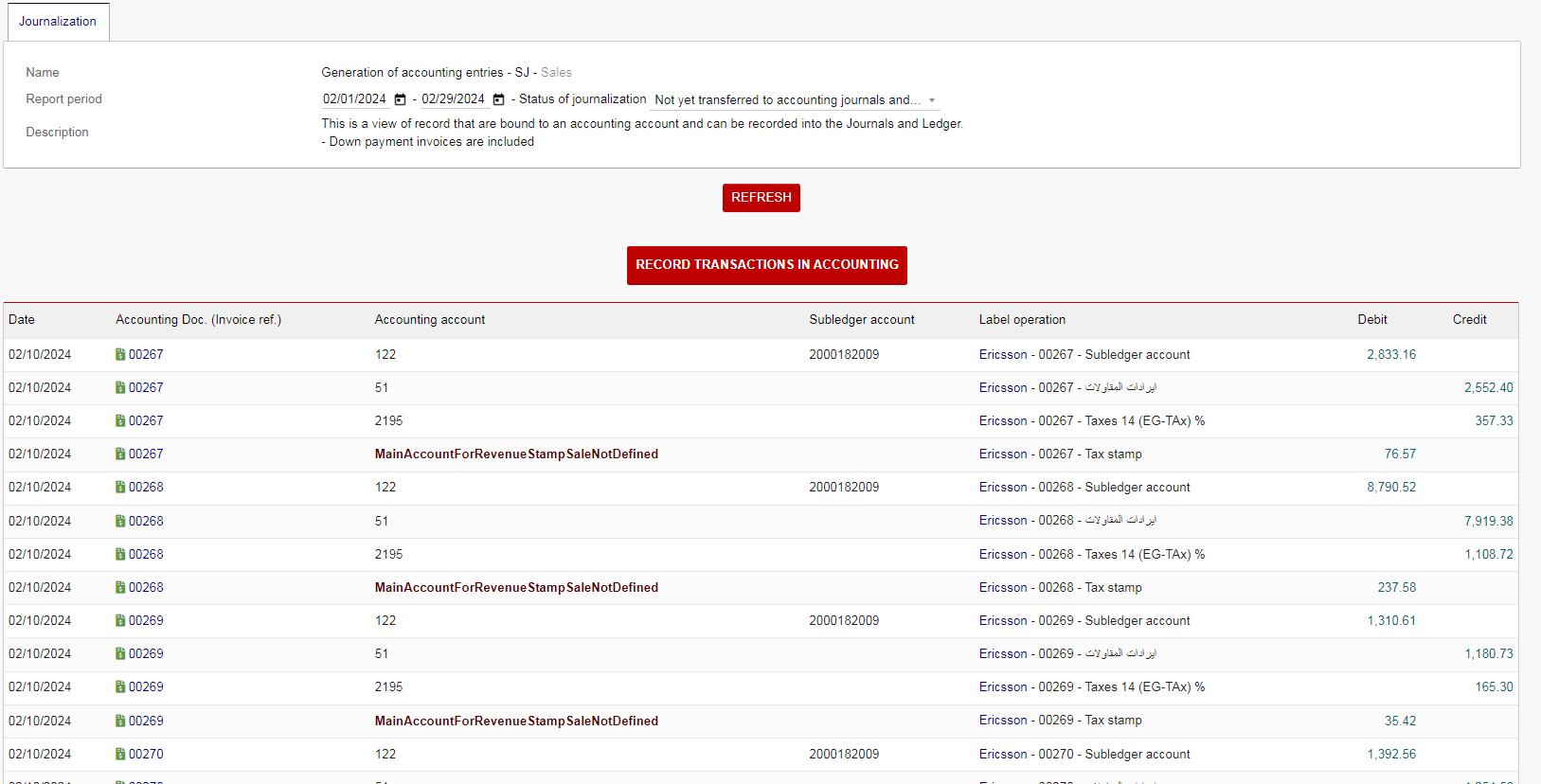Open the Ericsson - 00269 - Taxes 14 link

coord(1091,686)
